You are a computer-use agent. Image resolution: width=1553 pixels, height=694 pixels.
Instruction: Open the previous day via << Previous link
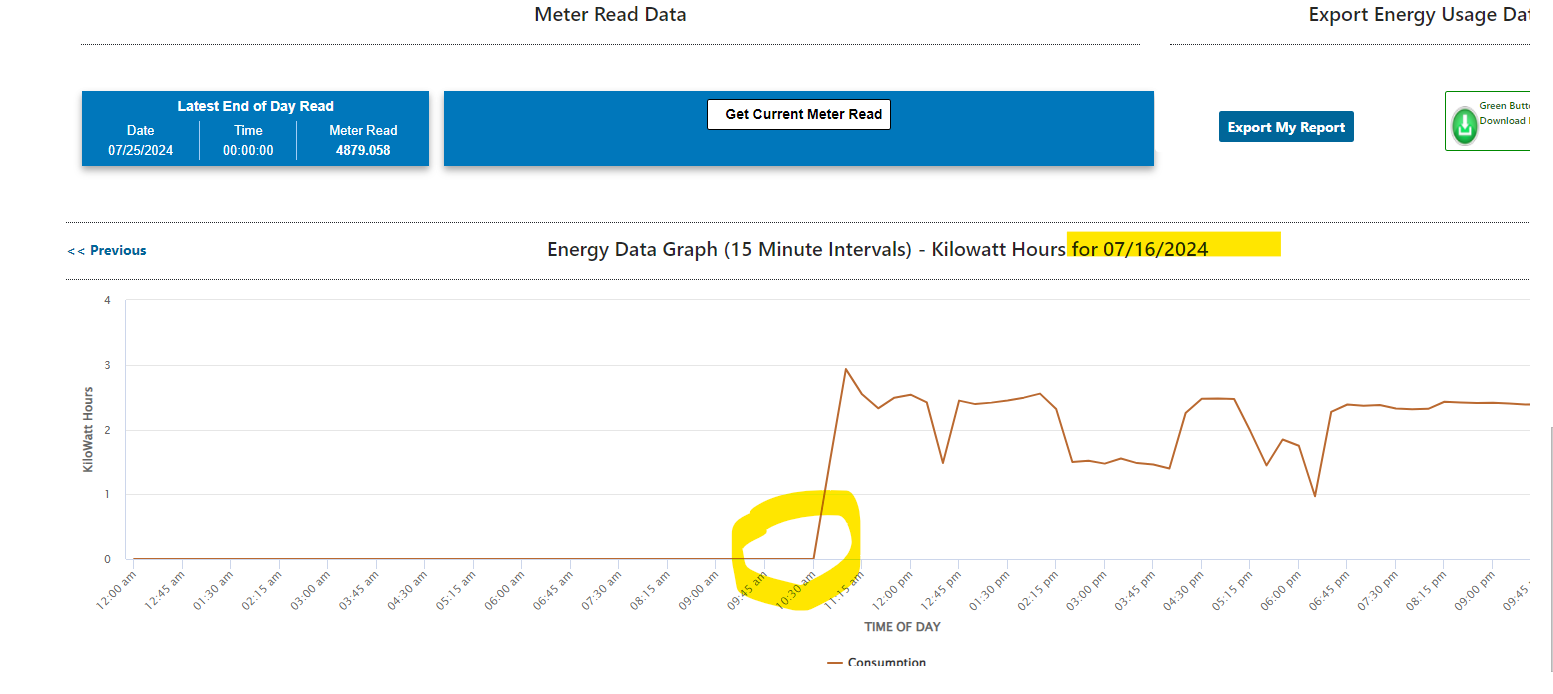click(106, 250)
